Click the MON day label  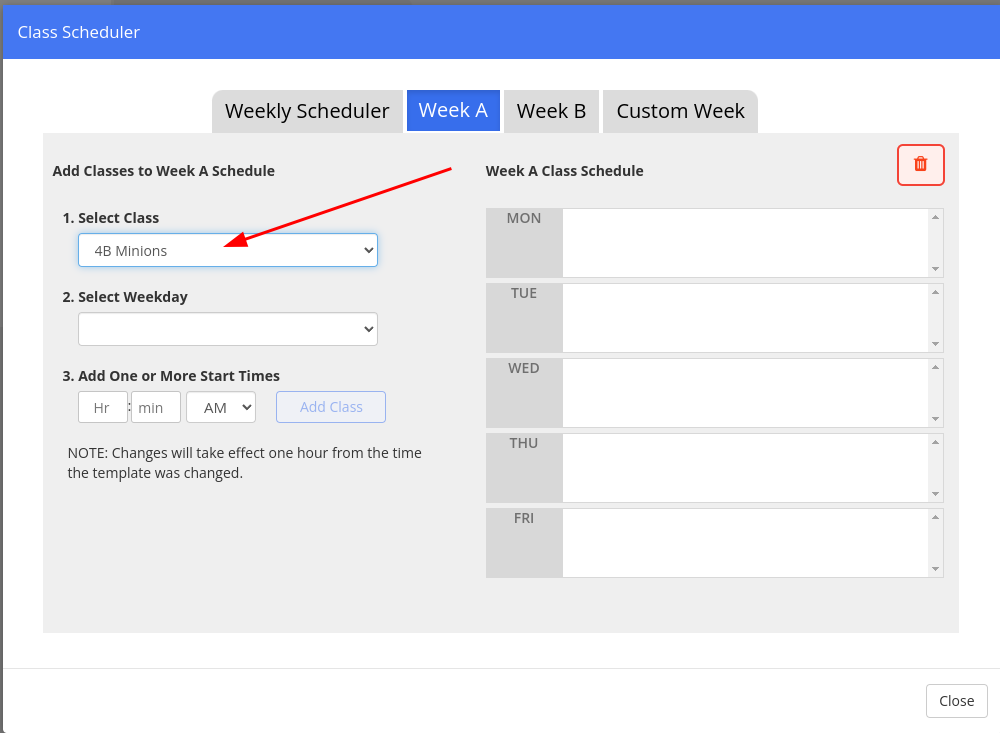pos(524,218)
